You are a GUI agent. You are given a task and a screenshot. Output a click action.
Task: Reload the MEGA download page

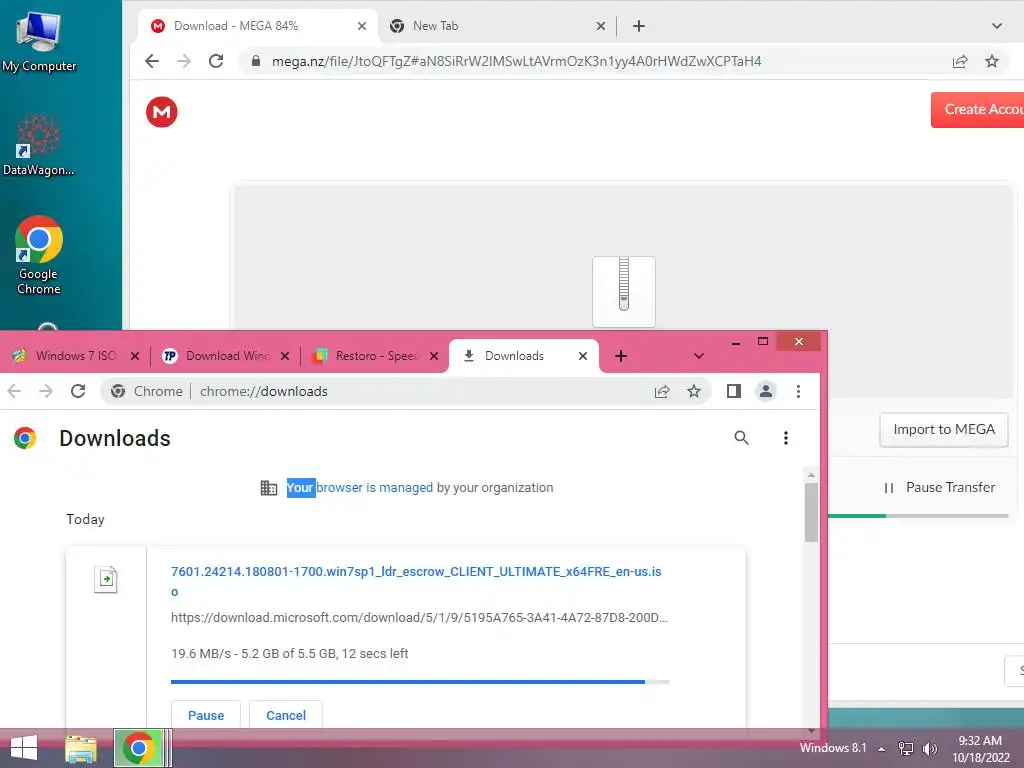pyautogui.click(x=216, y=61)
